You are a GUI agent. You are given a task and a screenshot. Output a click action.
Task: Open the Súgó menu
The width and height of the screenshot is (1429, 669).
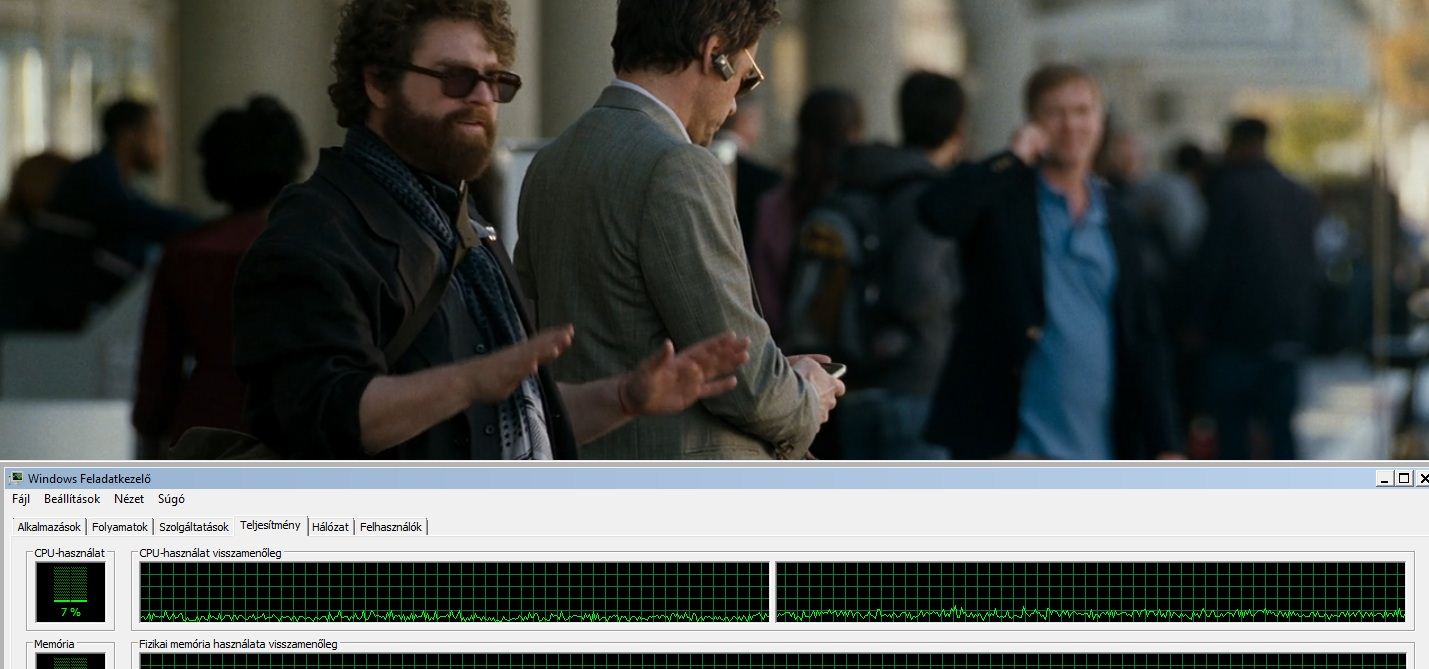(x=171, y=499)
